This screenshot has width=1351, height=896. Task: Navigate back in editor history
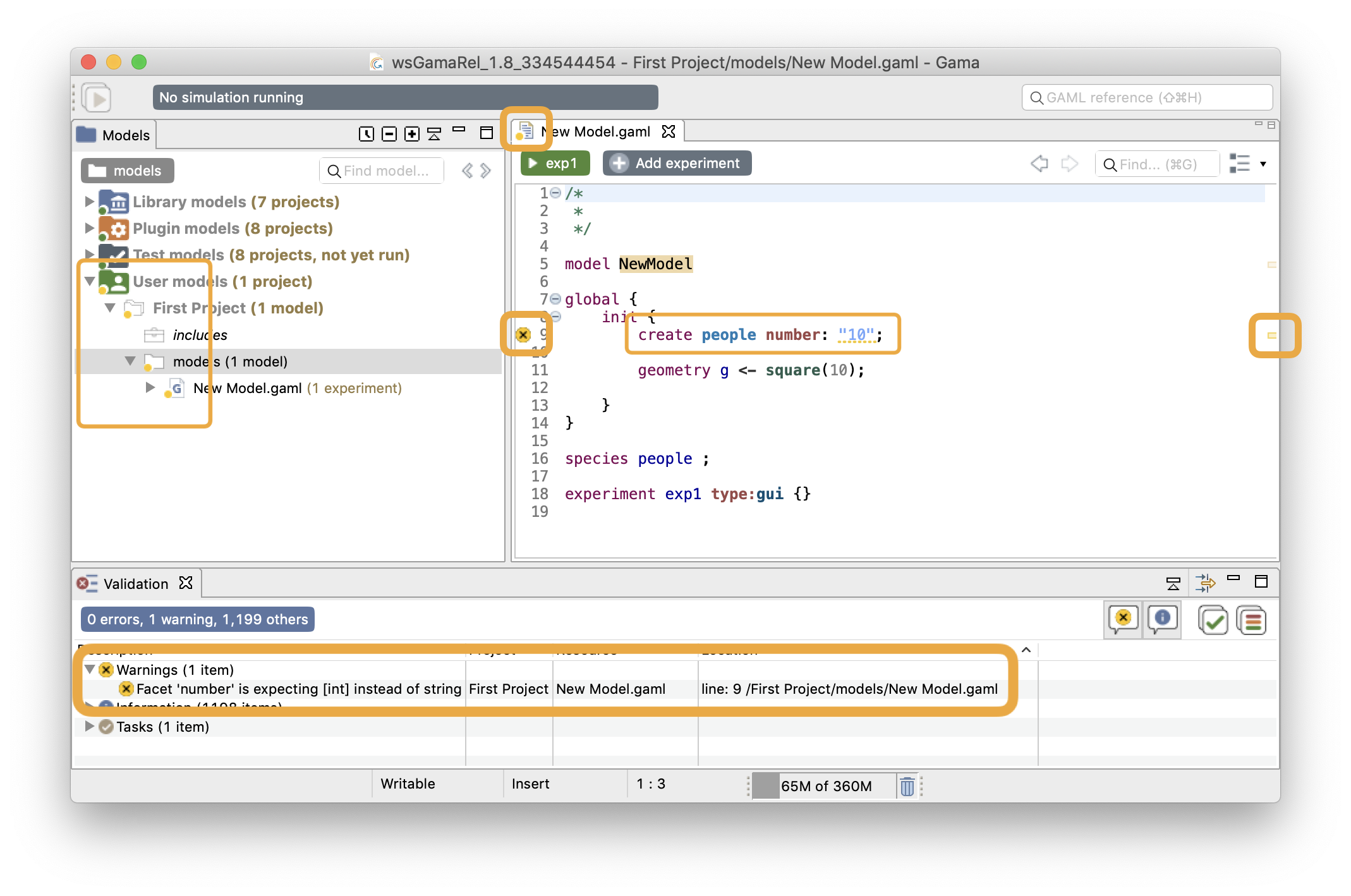pos(1039,164)
